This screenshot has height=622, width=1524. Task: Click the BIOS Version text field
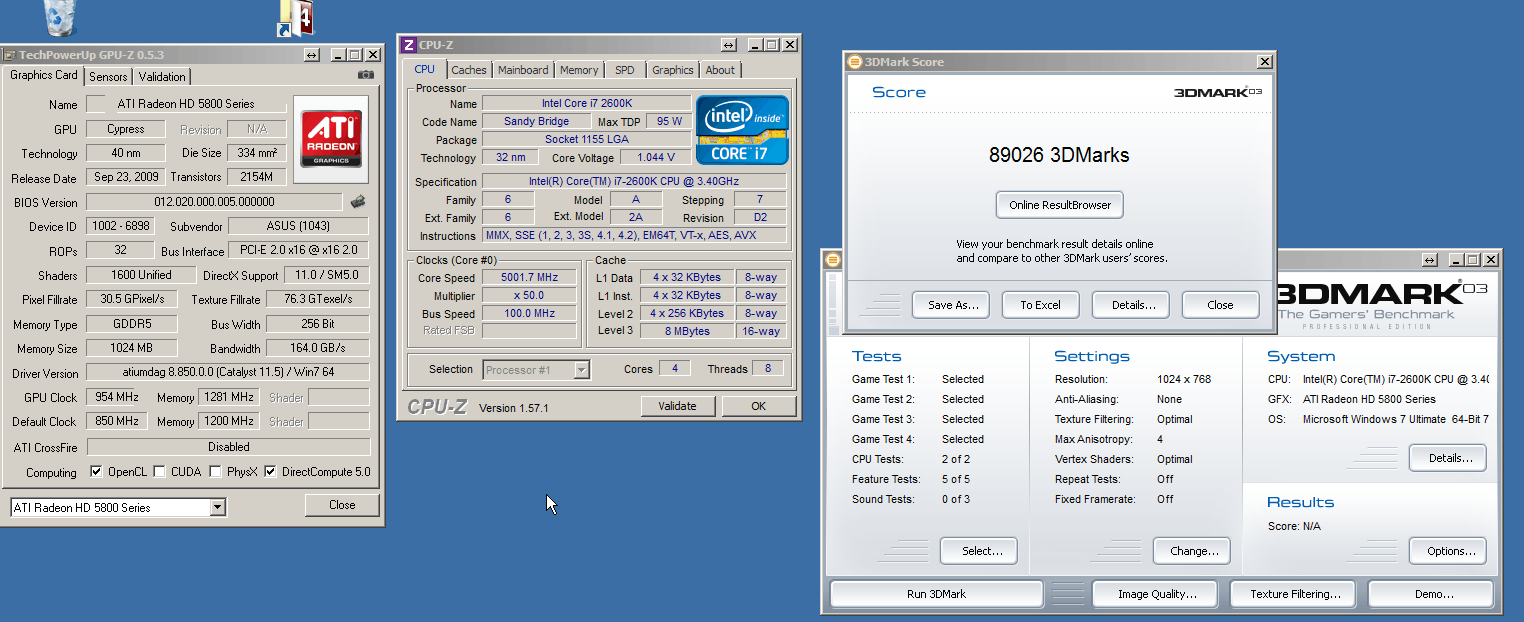pos(213,202)
